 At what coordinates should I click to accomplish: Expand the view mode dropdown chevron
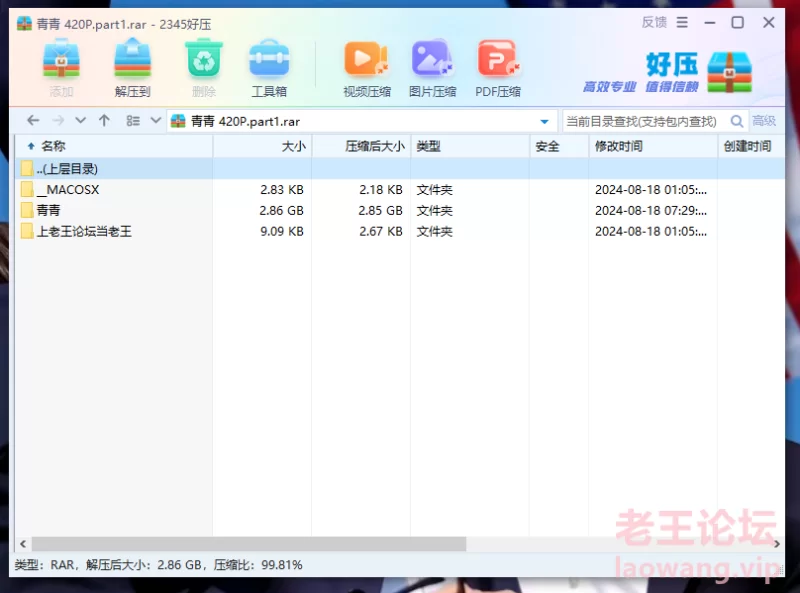coord(156,120)
